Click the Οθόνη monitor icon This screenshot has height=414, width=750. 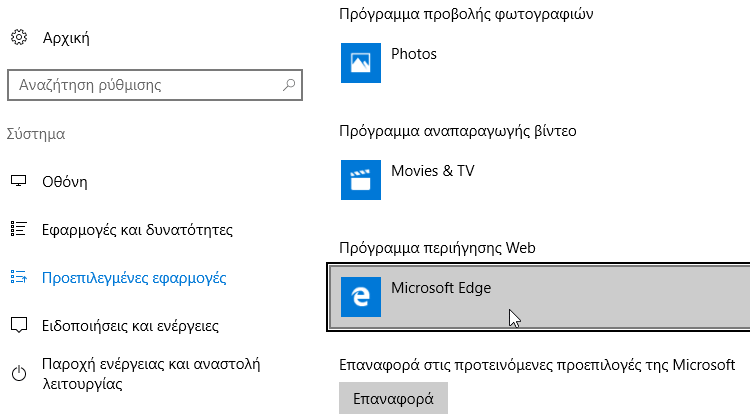click(19, 181)
